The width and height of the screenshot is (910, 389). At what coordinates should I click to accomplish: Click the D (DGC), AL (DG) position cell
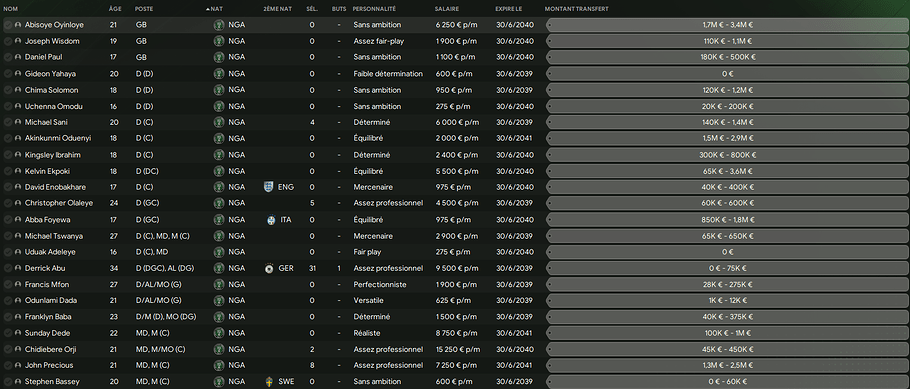(x=166, y=268)
